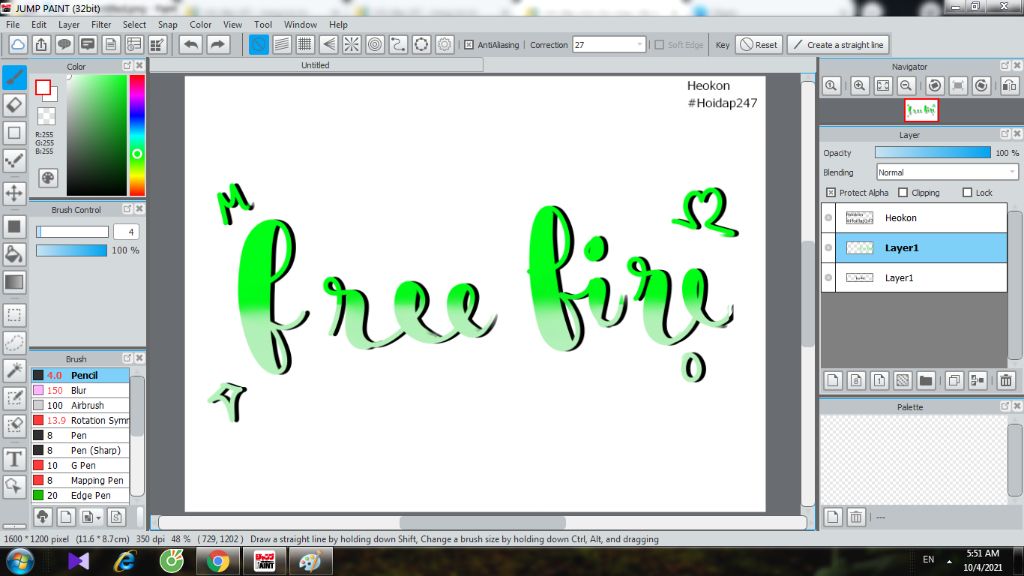1024x576 pixels.
Task: Hide the Heokon layer visibility
Action: point(828,217)
